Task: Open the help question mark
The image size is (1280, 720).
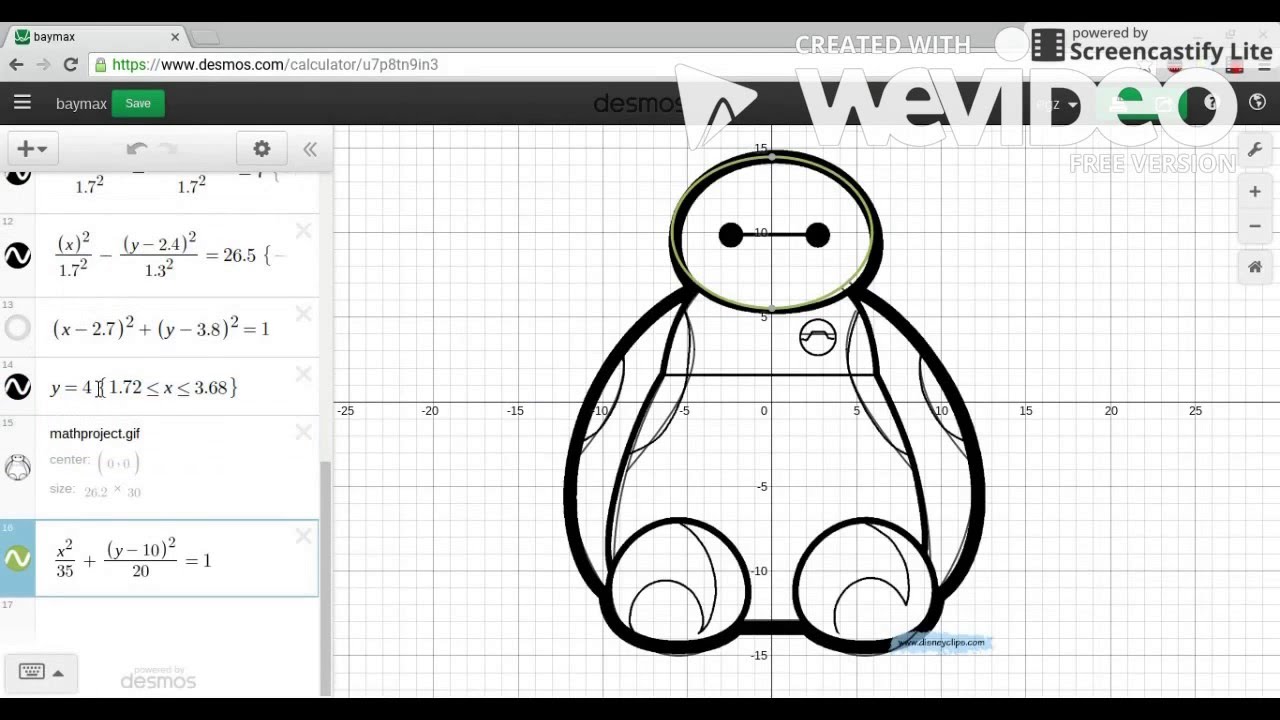Action: (x=1211, y=103)
